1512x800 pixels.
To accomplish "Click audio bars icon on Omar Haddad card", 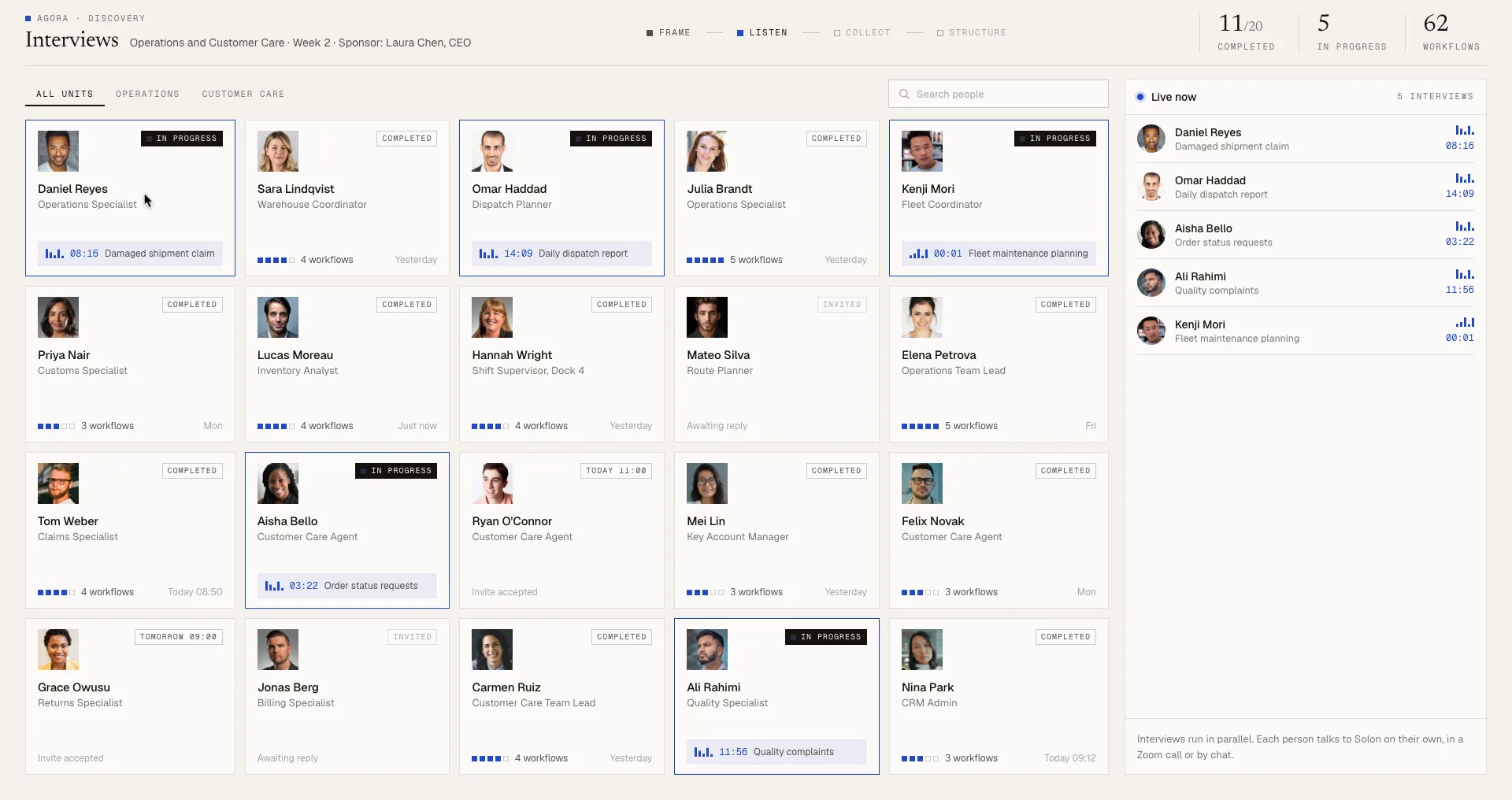I will click(488, 254).
